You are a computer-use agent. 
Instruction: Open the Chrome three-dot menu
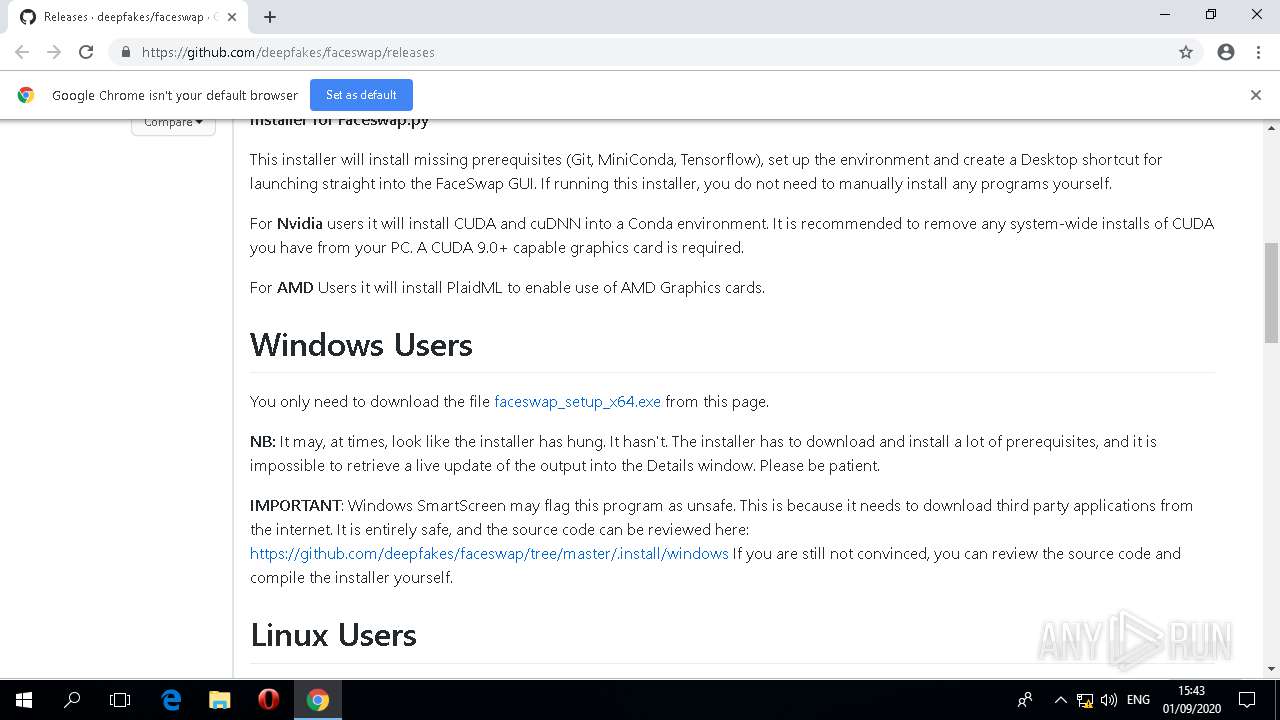[1258, 52]
